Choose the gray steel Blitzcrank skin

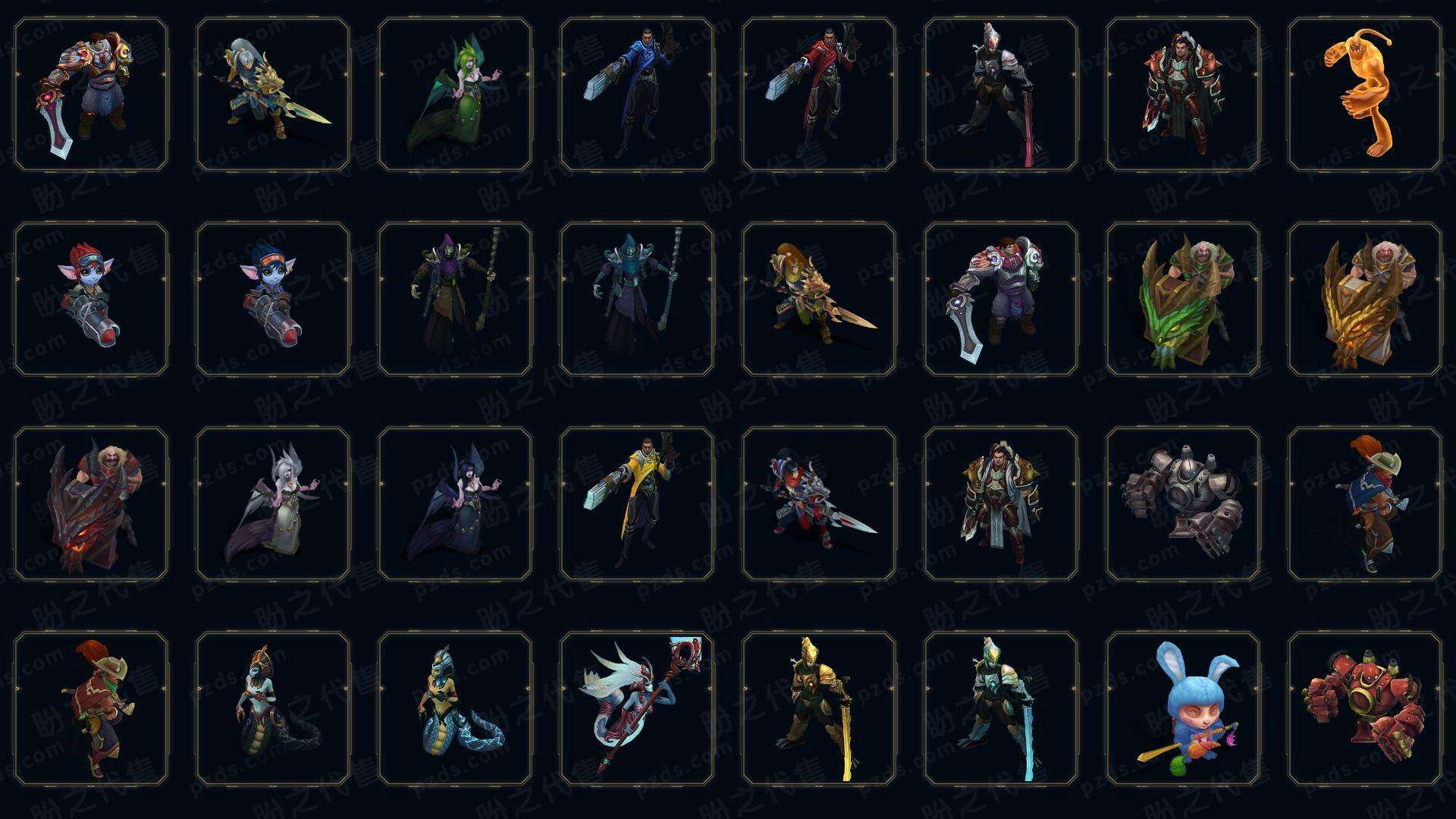click(x=1182, y=504)
